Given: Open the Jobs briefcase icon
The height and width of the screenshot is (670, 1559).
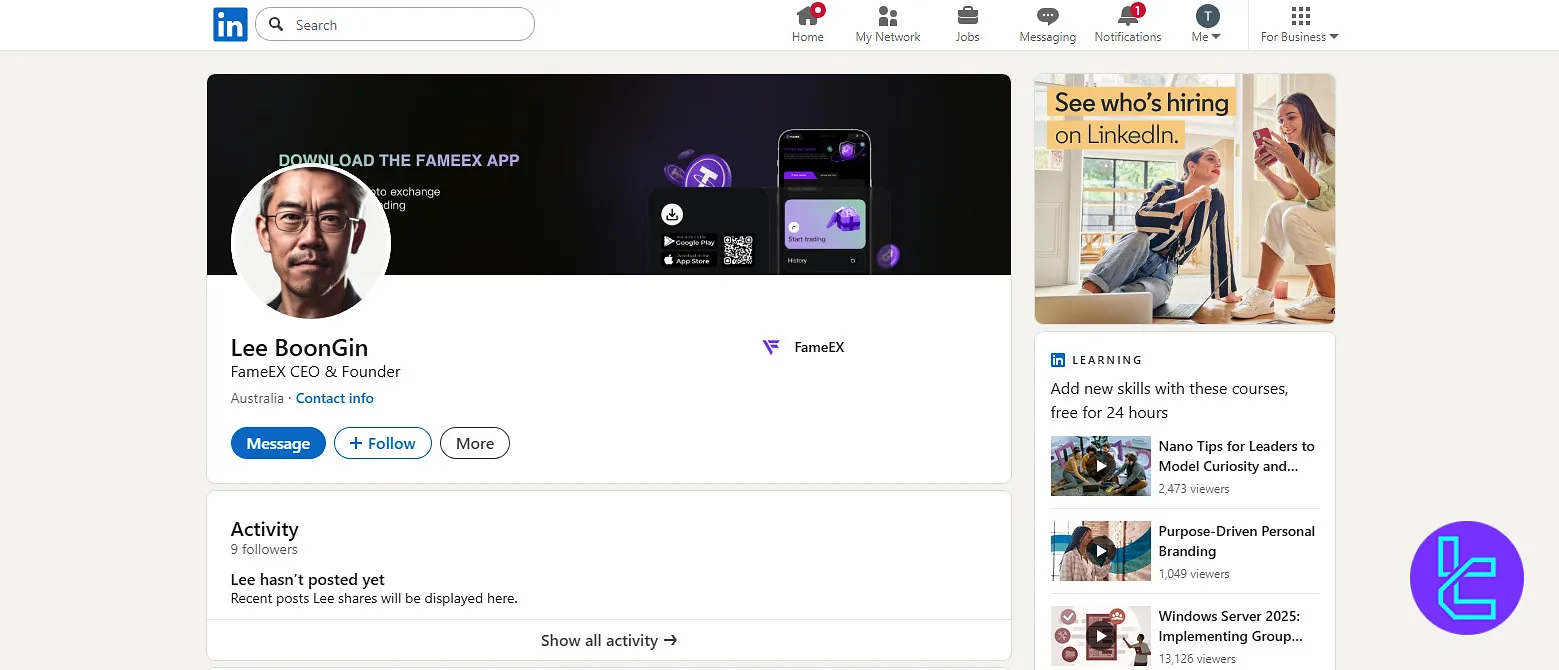Looking at the screenshot, I should click(x=967, y=16).
